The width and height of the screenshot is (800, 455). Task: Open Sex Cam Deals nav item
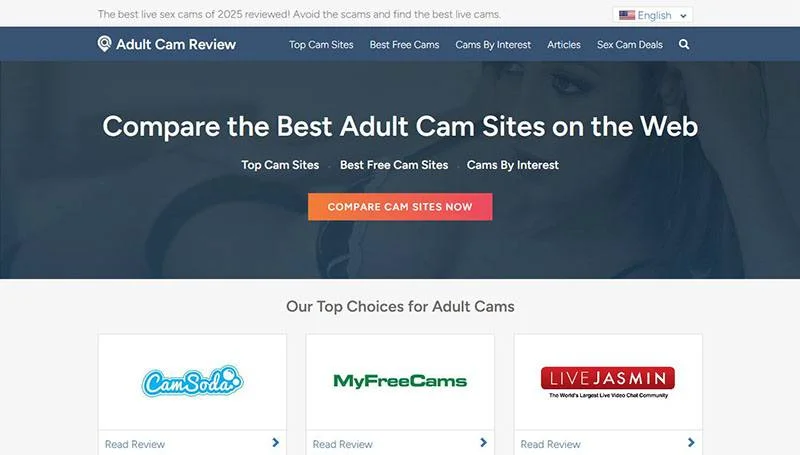[630, 45]
